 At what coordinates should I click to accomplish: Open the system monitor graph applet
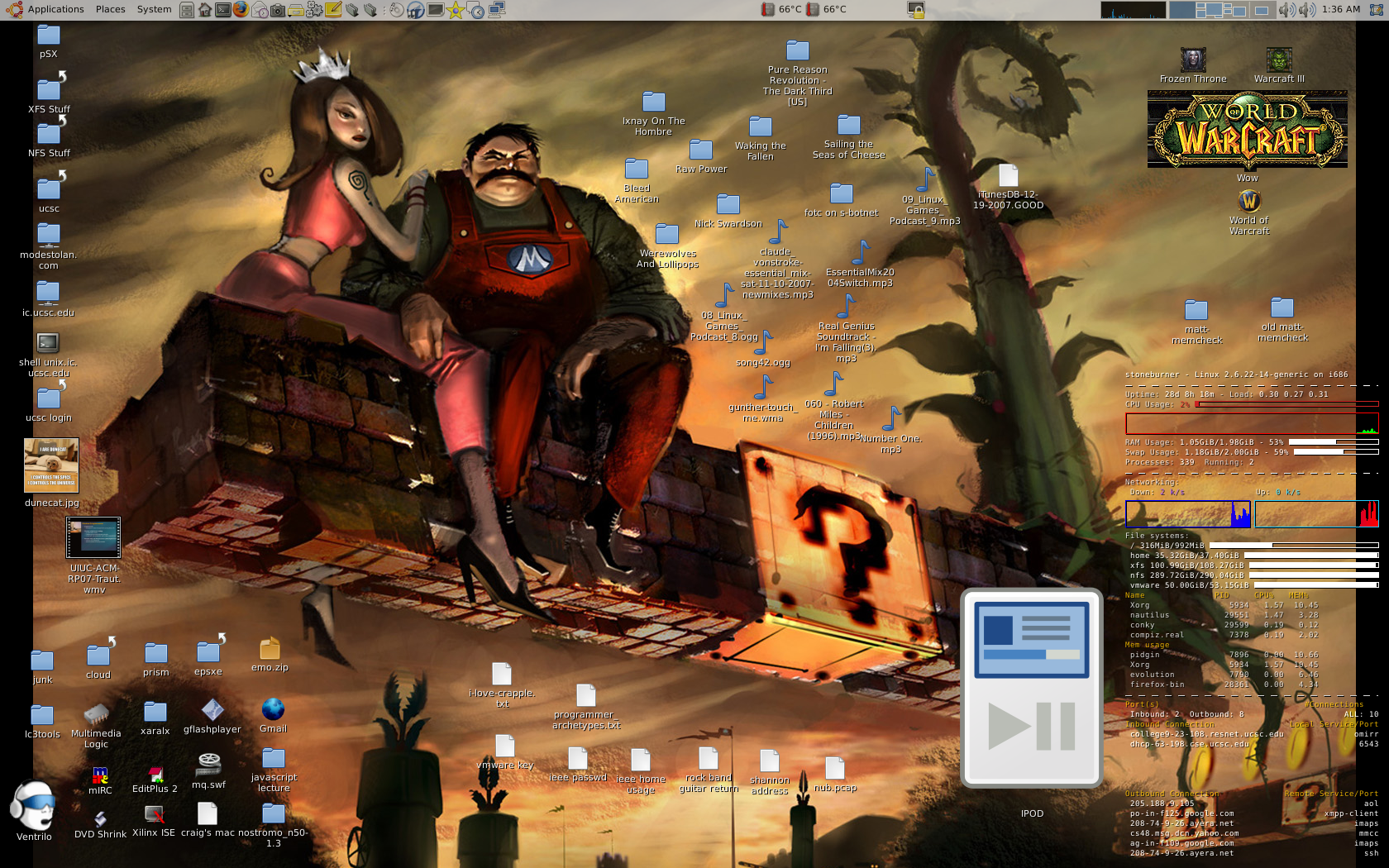pyautogui.click(x=1133, y=10)
